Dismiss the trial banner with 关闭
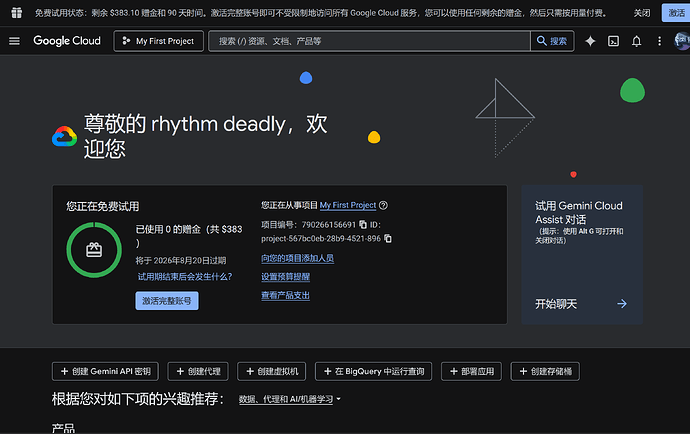Viewport: 690px width, 434px height. coord(642,13)
